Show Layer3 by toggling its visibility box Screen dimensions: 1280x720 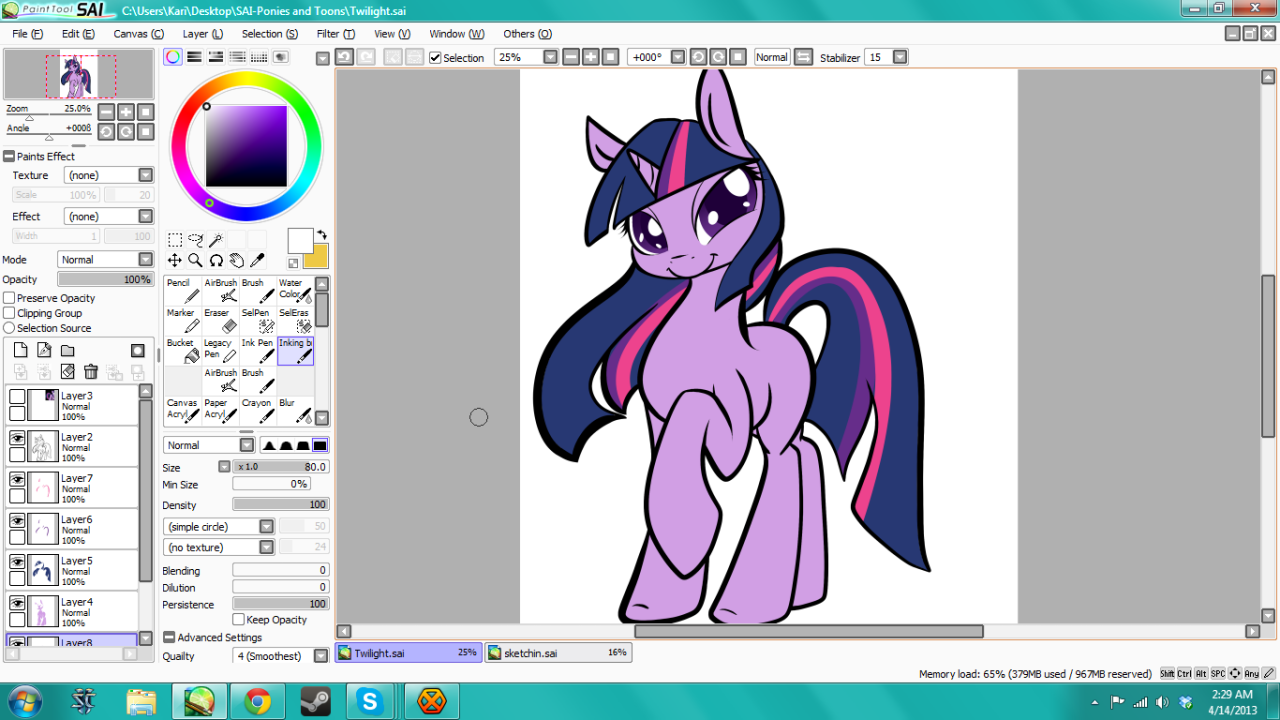[17, 397]
